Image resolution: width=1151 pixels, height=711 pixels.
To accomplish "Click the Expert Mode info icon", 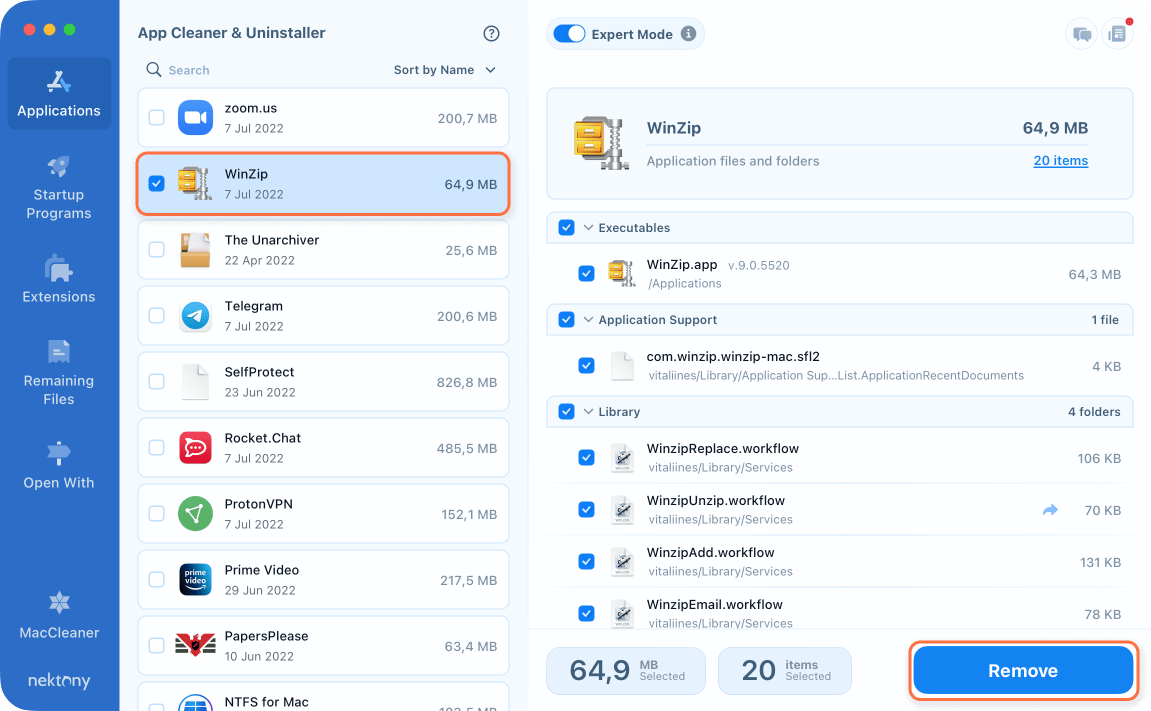I will pos(688,34).
